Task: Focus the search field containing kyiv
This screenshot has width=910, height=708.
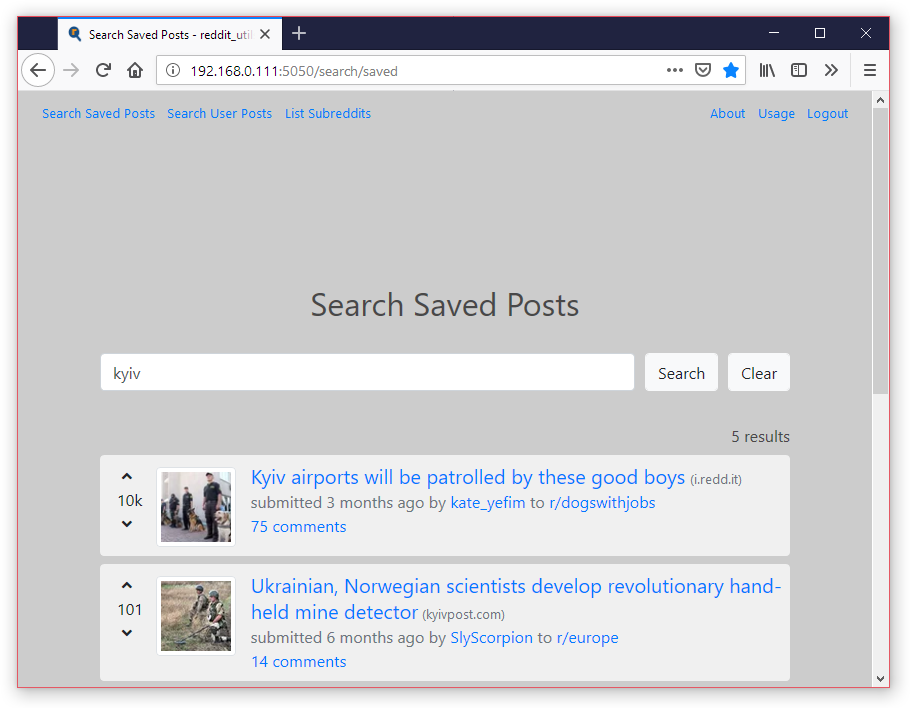Action: click(x=367, y=373)
